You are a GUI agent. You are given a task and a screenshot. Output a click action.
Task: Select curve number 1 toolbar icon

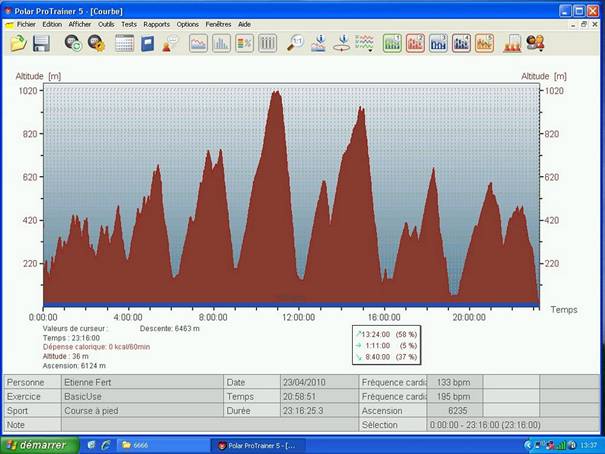point(392,43)
